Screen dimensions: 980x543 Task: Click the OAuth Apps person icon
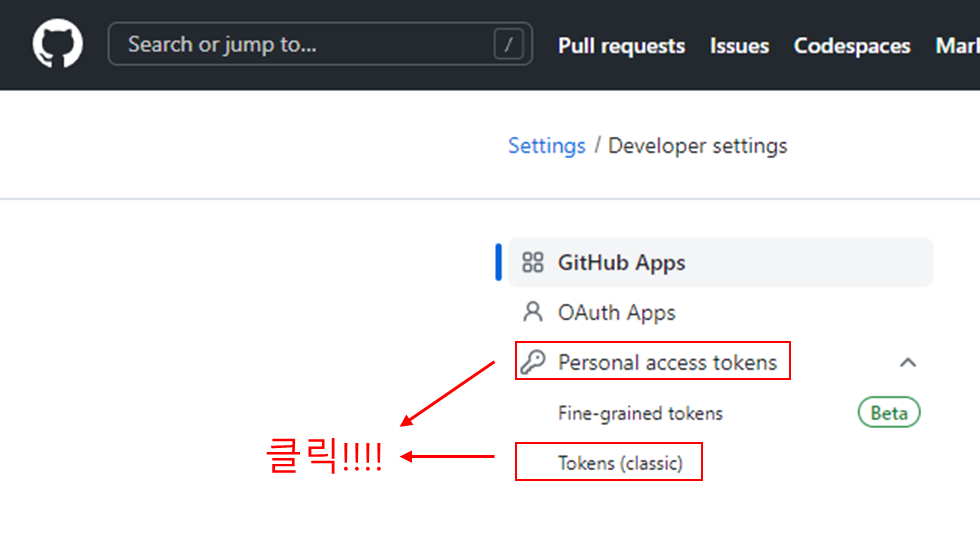(x=532, y=312)
